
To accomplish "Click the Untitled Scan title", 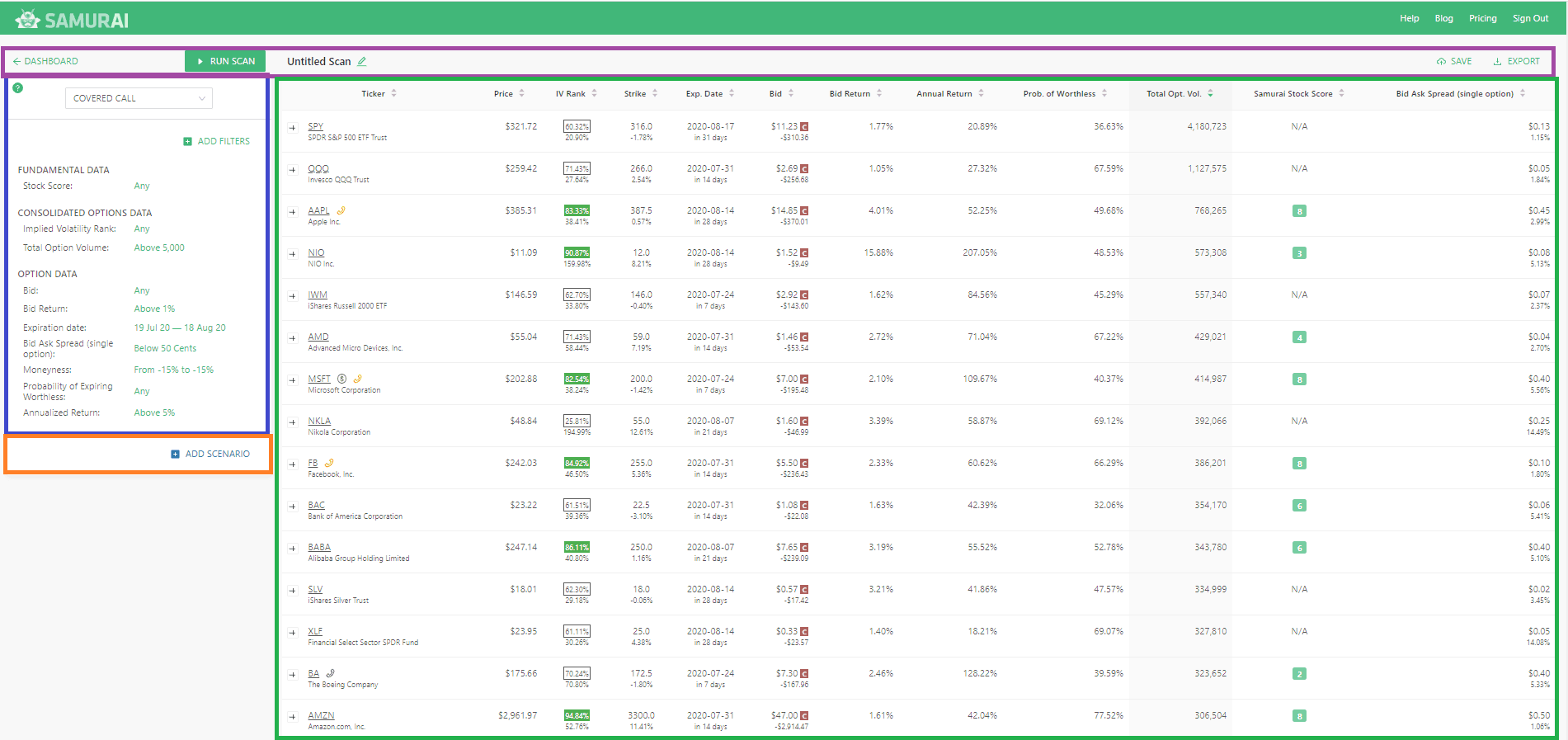I will click(318, 61).
